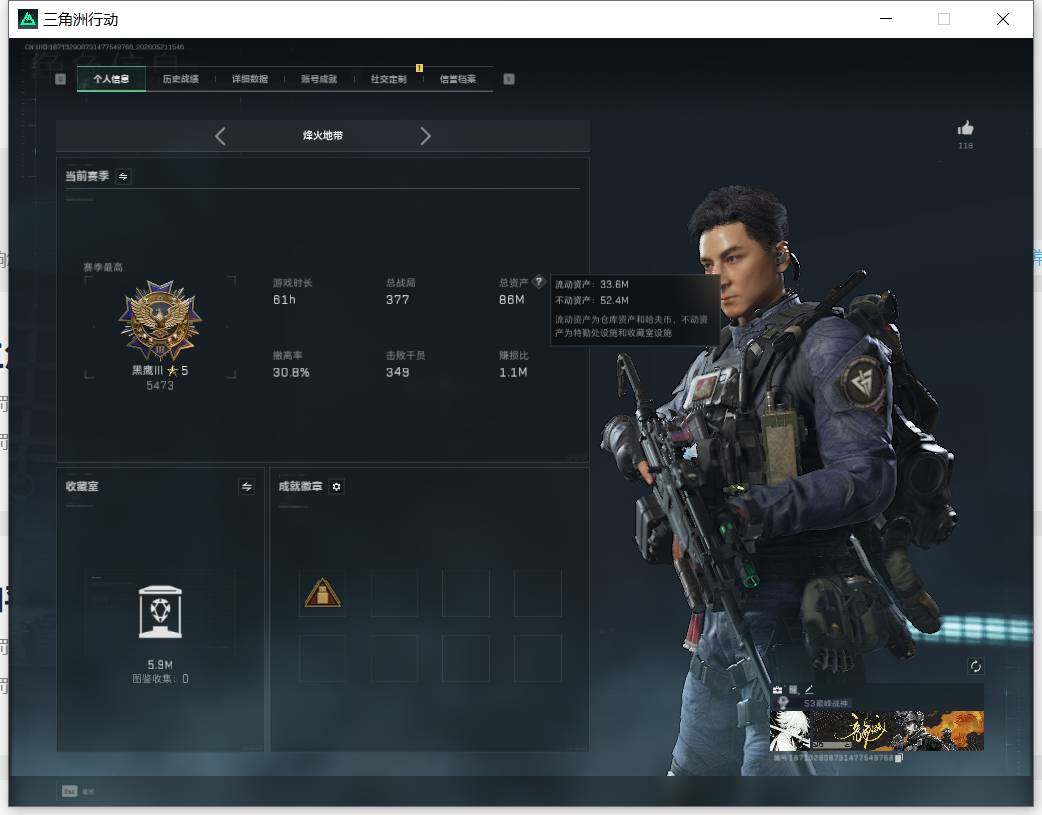Click the 三角洲行动 app logo in title bar

[x=28, y=19]
